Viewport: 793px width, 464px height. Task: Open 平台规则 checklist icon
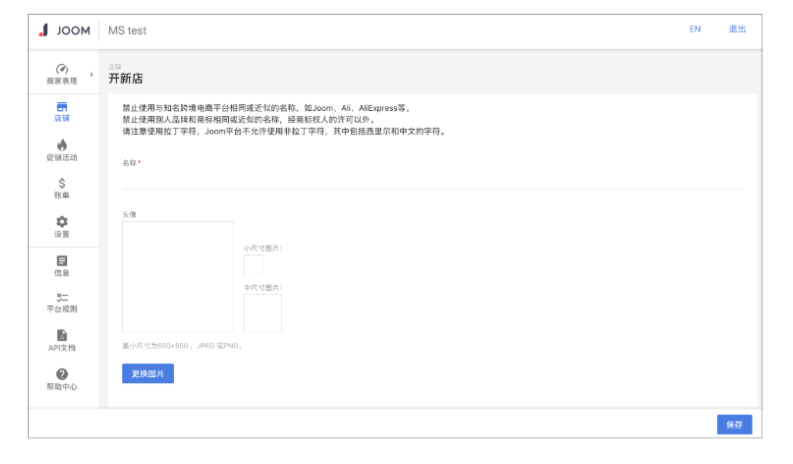(x=62, y=298)
